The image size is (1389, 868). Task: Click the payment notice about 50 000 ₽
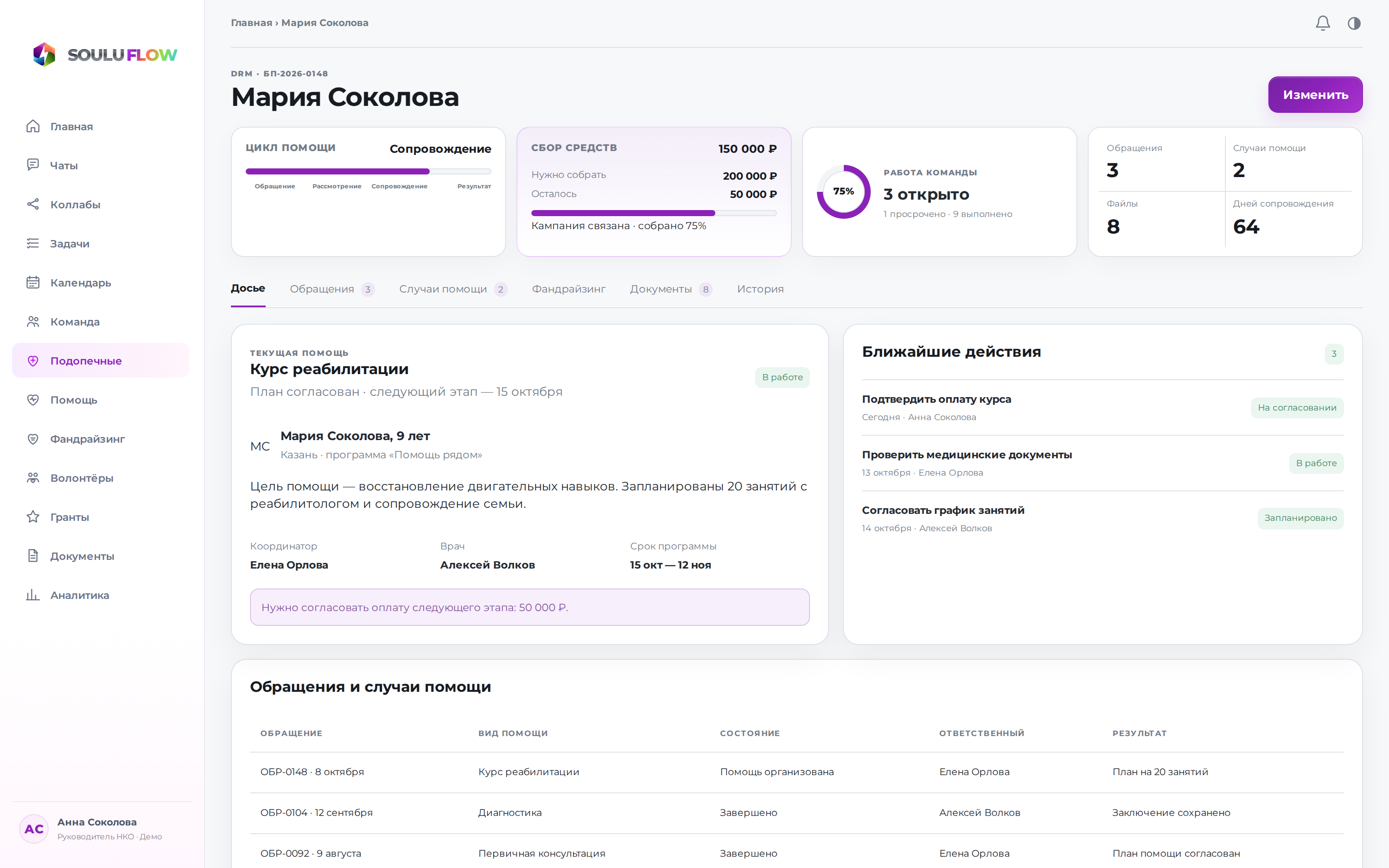point(529,607)
